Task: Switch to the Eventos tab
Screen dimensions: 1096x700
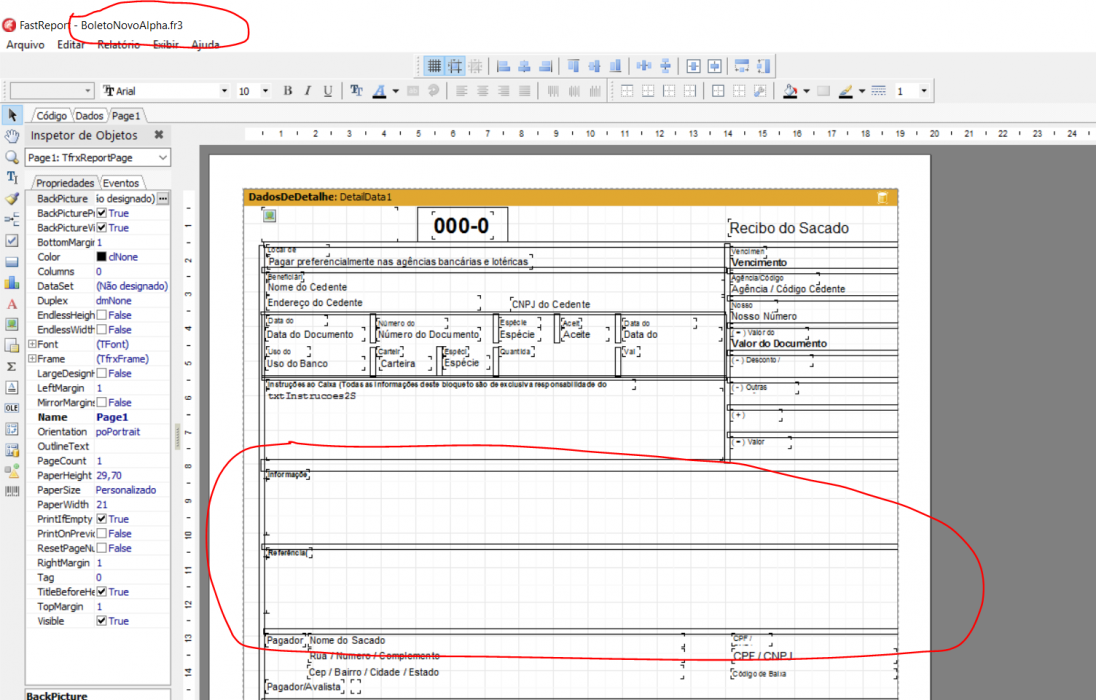Action: (121, 183)
